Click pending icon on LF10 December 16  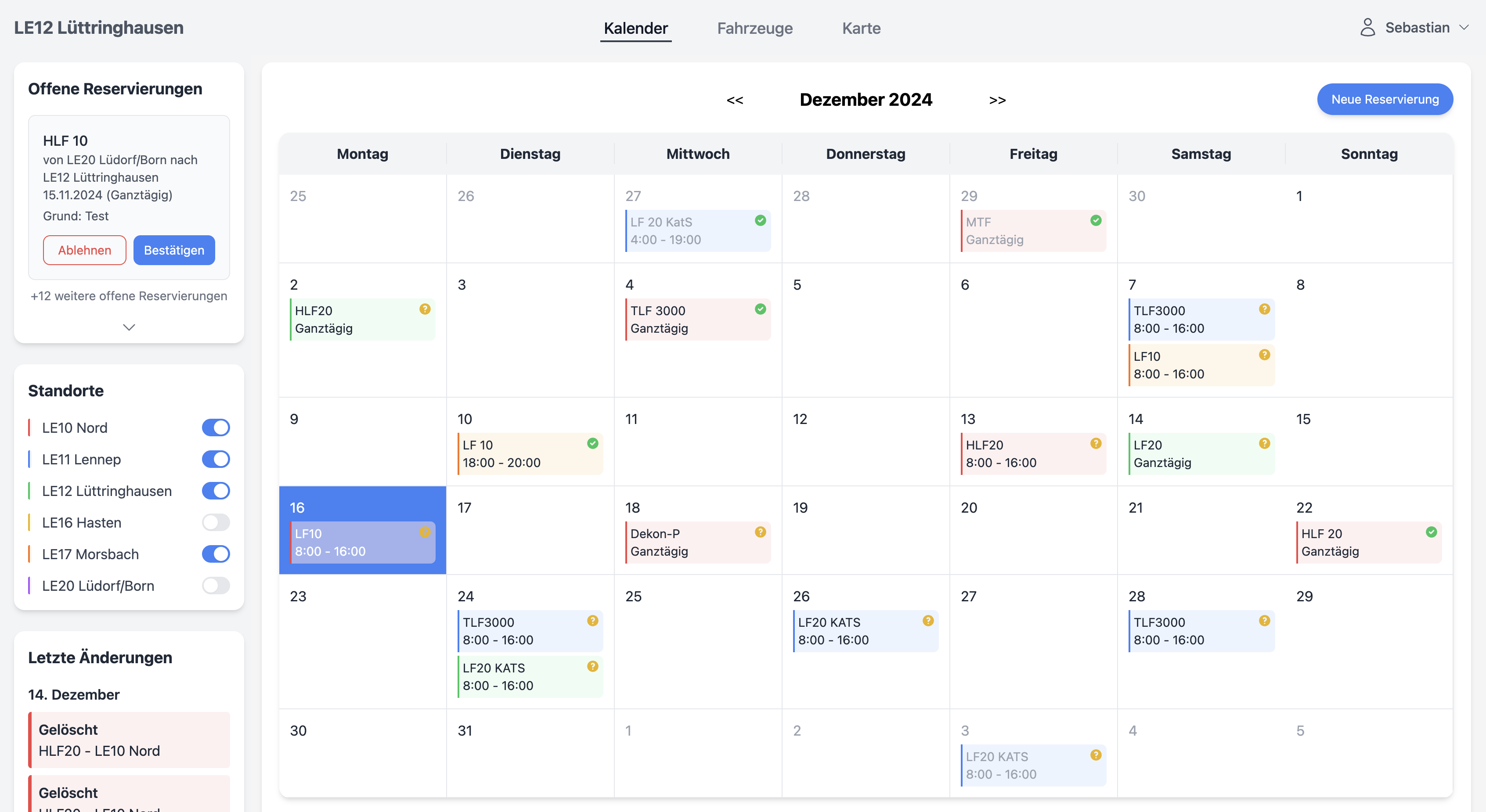pyautogui.click(x=425, y=532)
